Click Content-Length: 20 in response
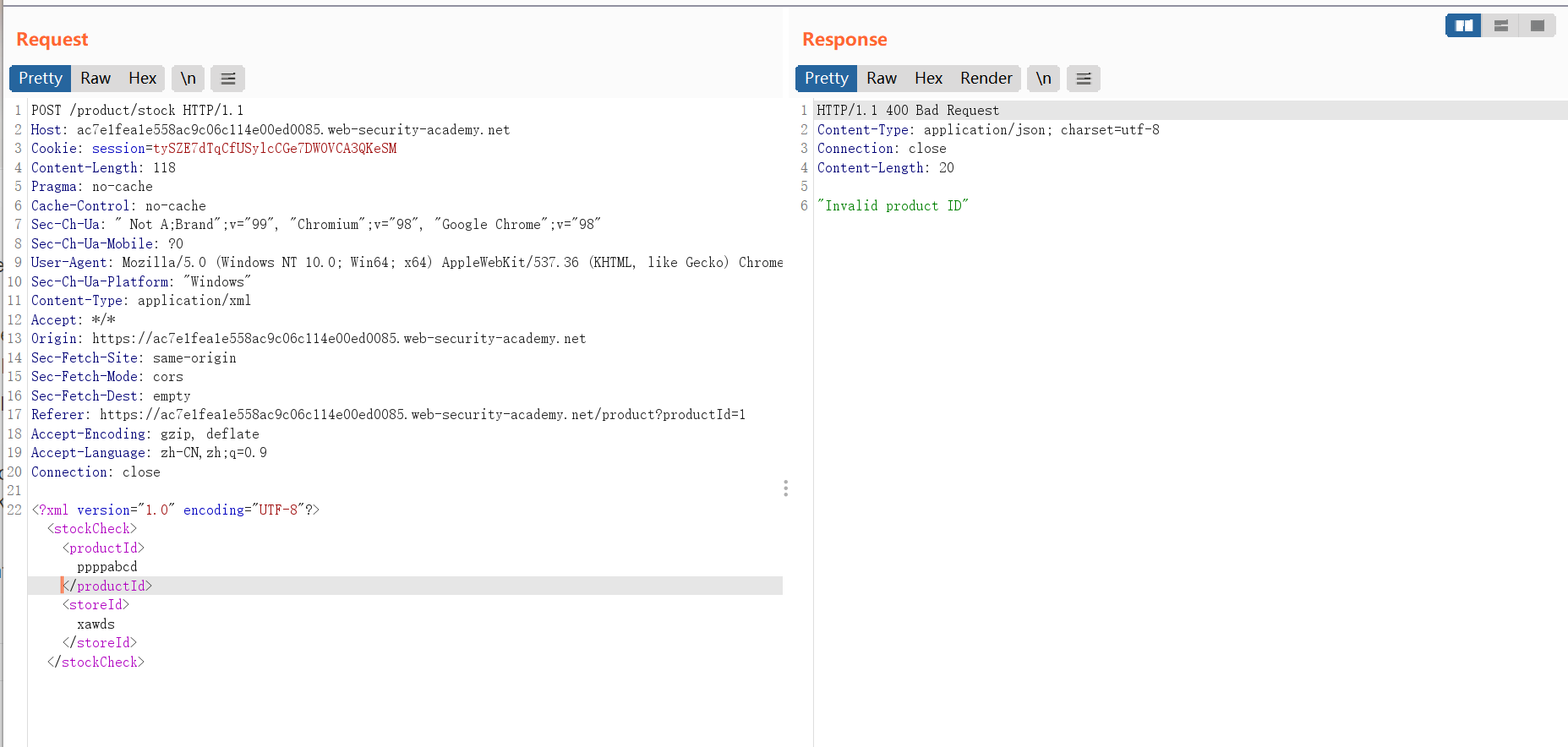The width and height of the screenshot is (1568, 747). (x=885, y=168)
